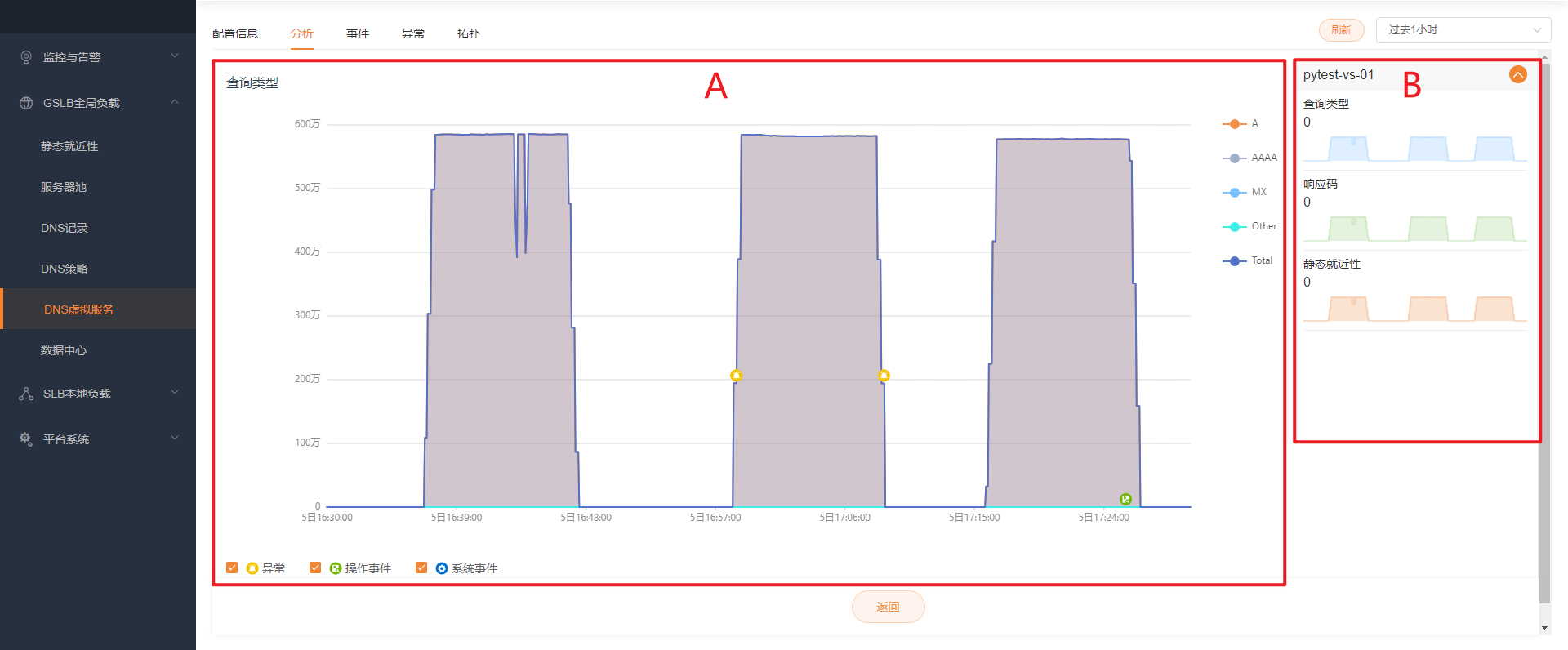Collapse the pytest-vs-01 panel with orange arrow

click(1517, 75)
